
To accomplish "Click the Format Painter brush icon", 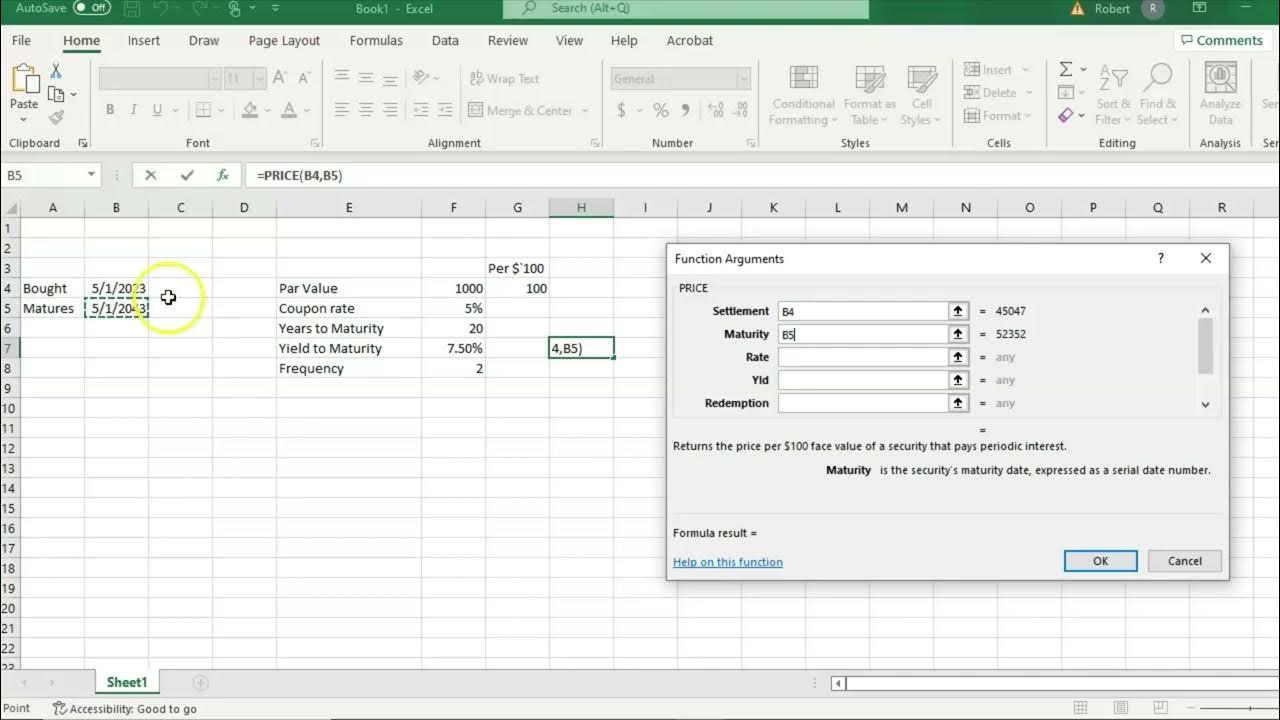I will click(56, 118).
